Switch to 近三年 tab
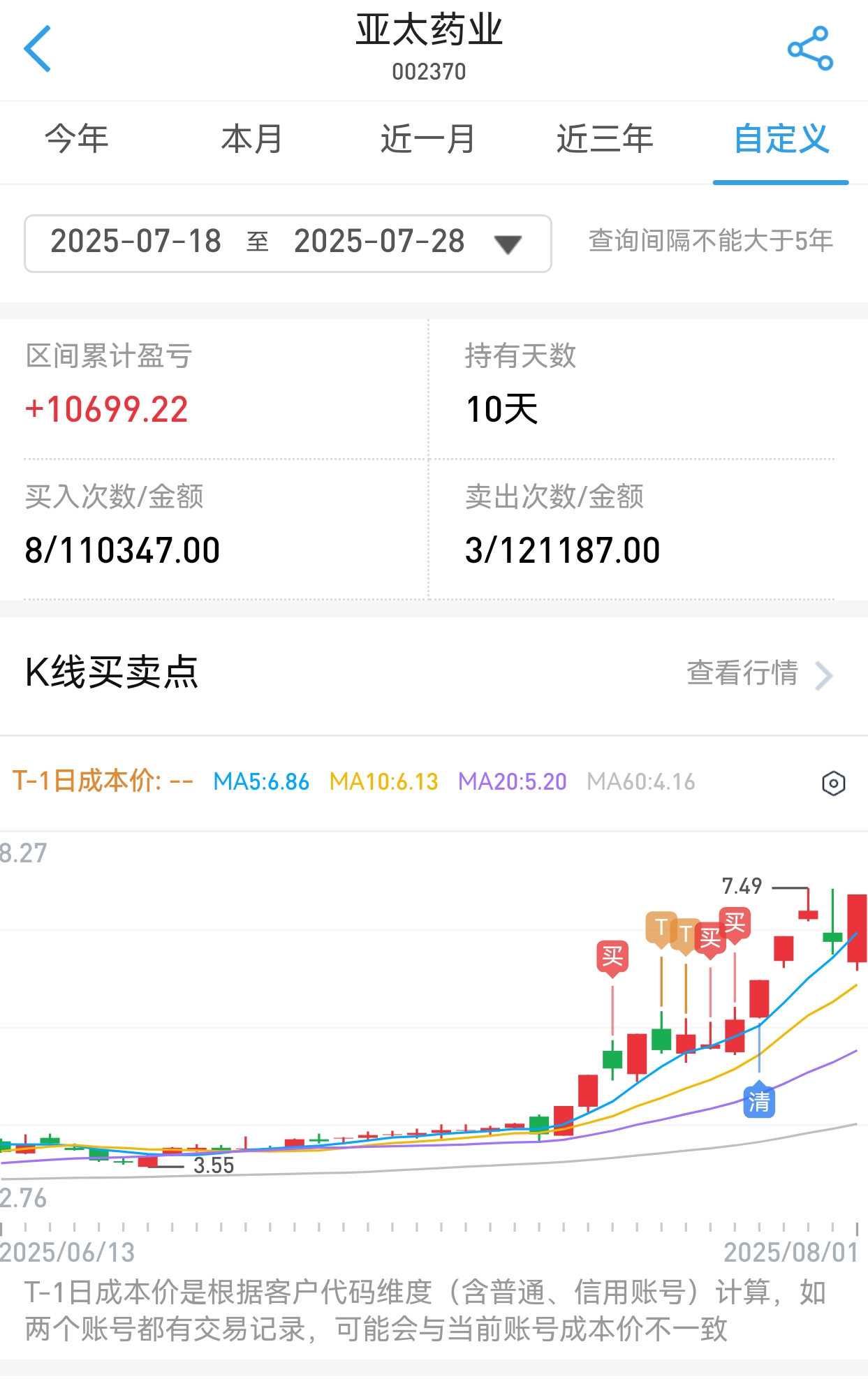The image size is (868, 1386). (x=605, y=138)
